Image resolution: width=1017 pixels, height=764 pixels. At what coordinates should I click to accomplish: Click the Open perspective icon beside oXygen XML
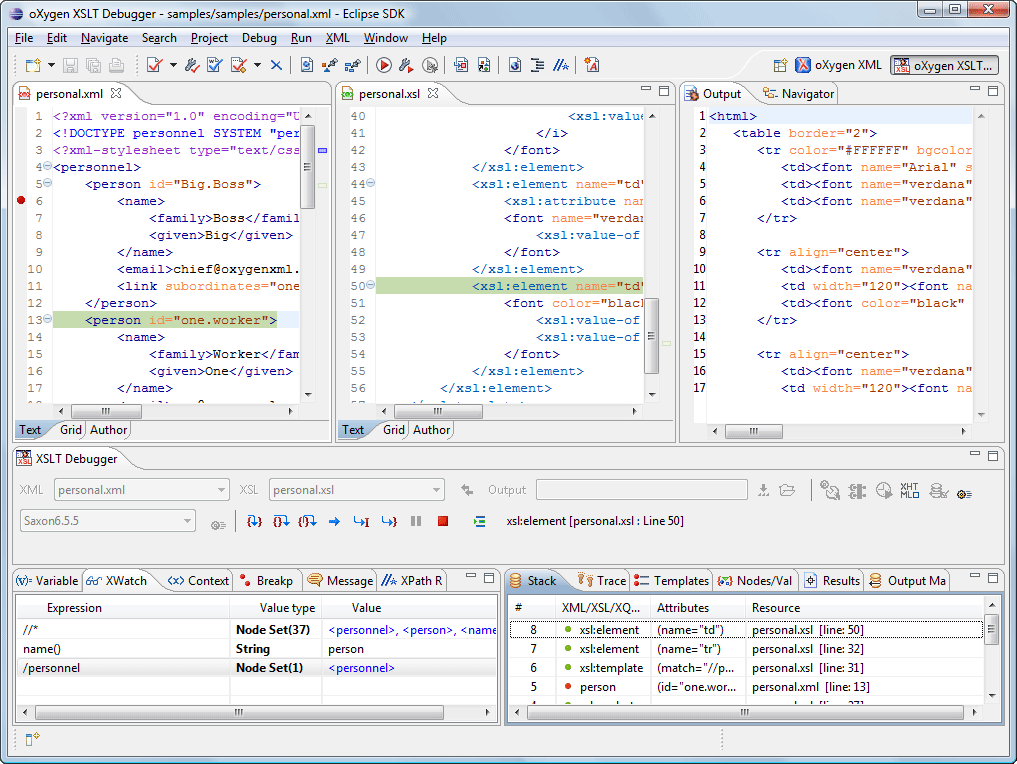(x=780, y=65)
